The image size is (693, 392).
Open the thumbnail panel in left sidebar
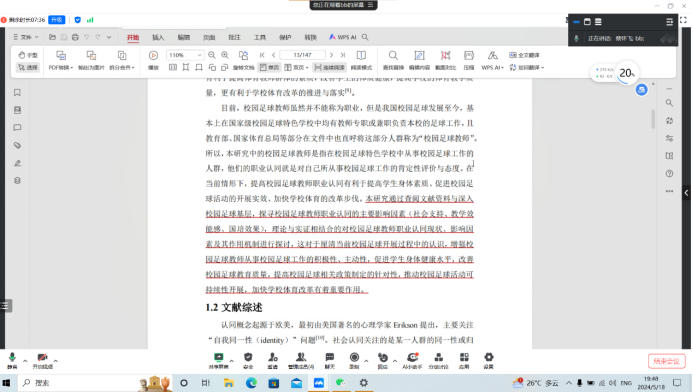(x=17, y=110)
